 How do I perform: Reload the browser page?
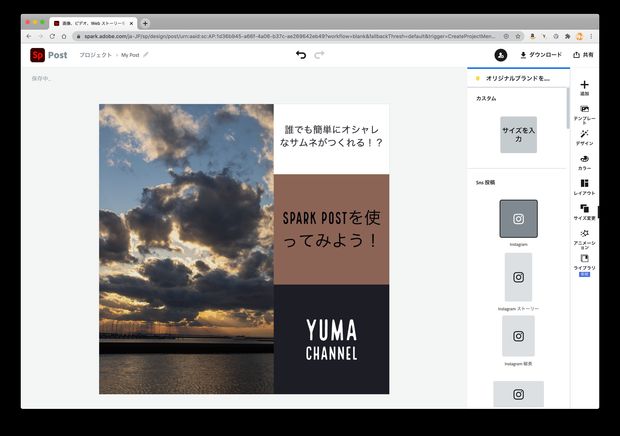(52, 36)
